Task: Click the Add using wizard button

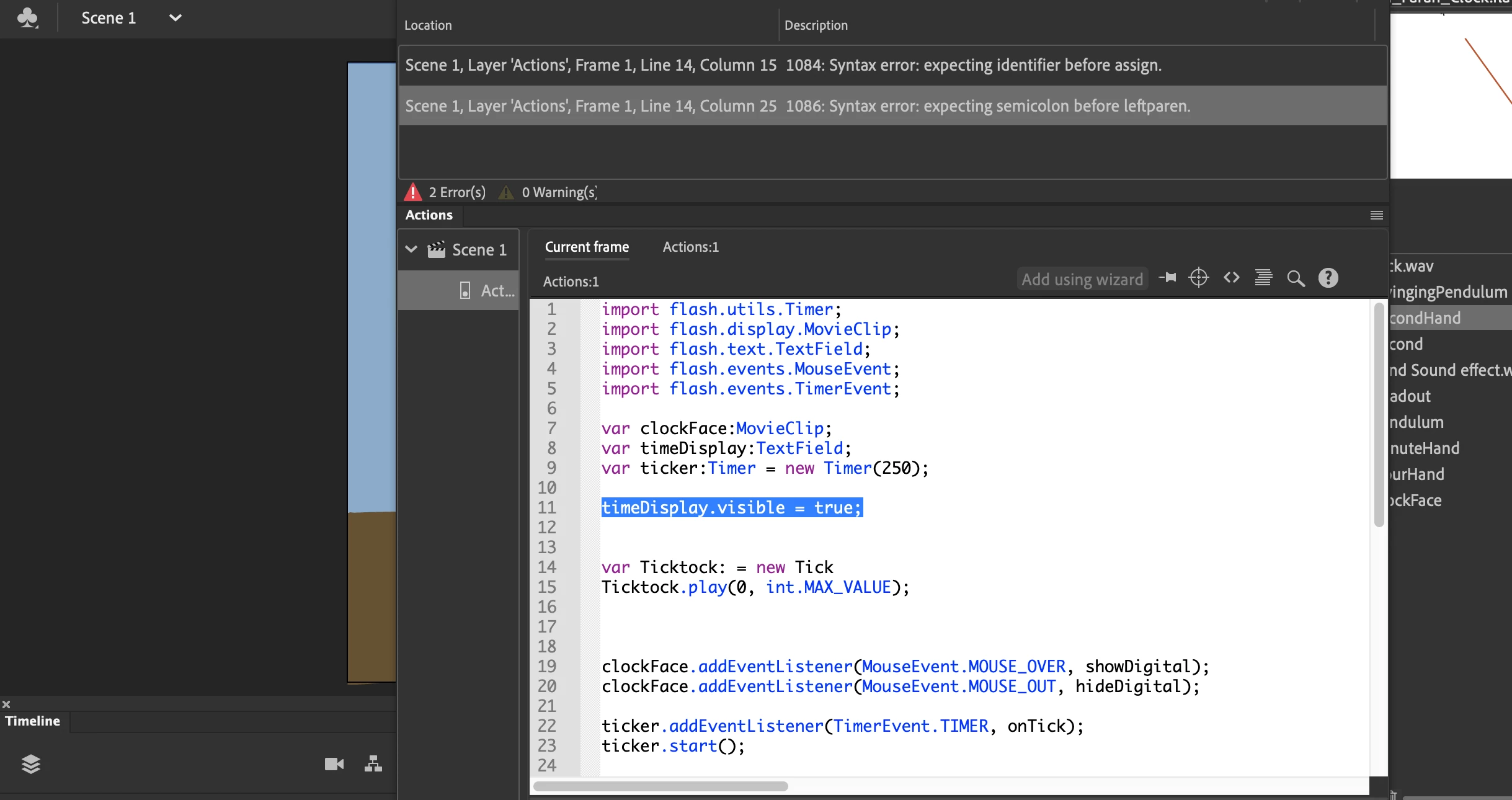Action: click(x=1082, y=279)
